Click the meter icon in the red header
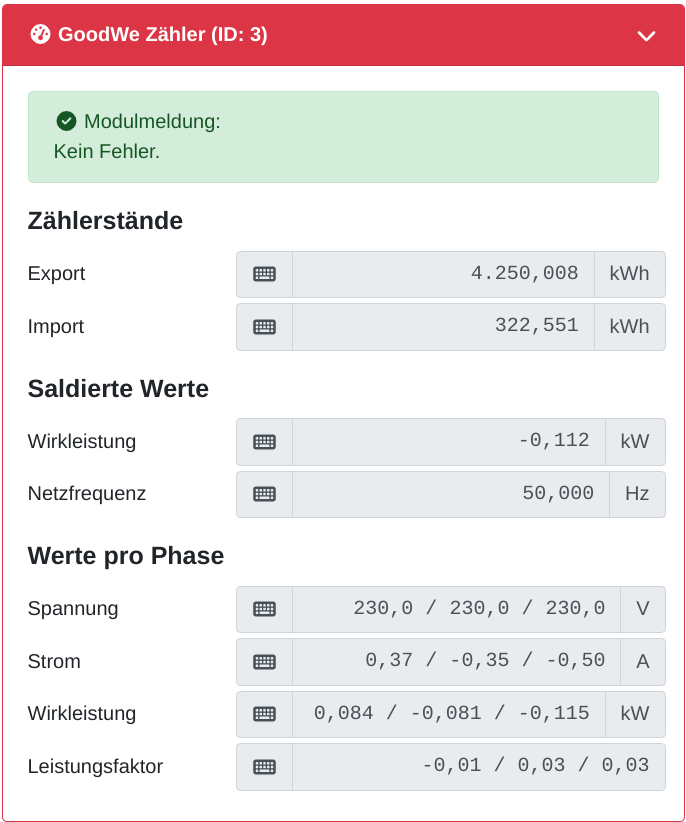The width and height of the screenshot is (686, 822). 40,34
